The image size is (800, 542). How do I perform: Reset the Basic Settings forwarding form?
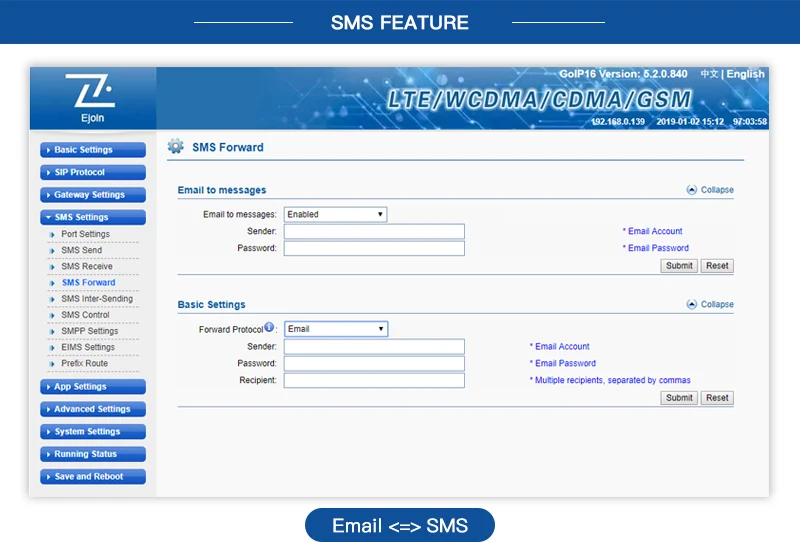point(717,398)
